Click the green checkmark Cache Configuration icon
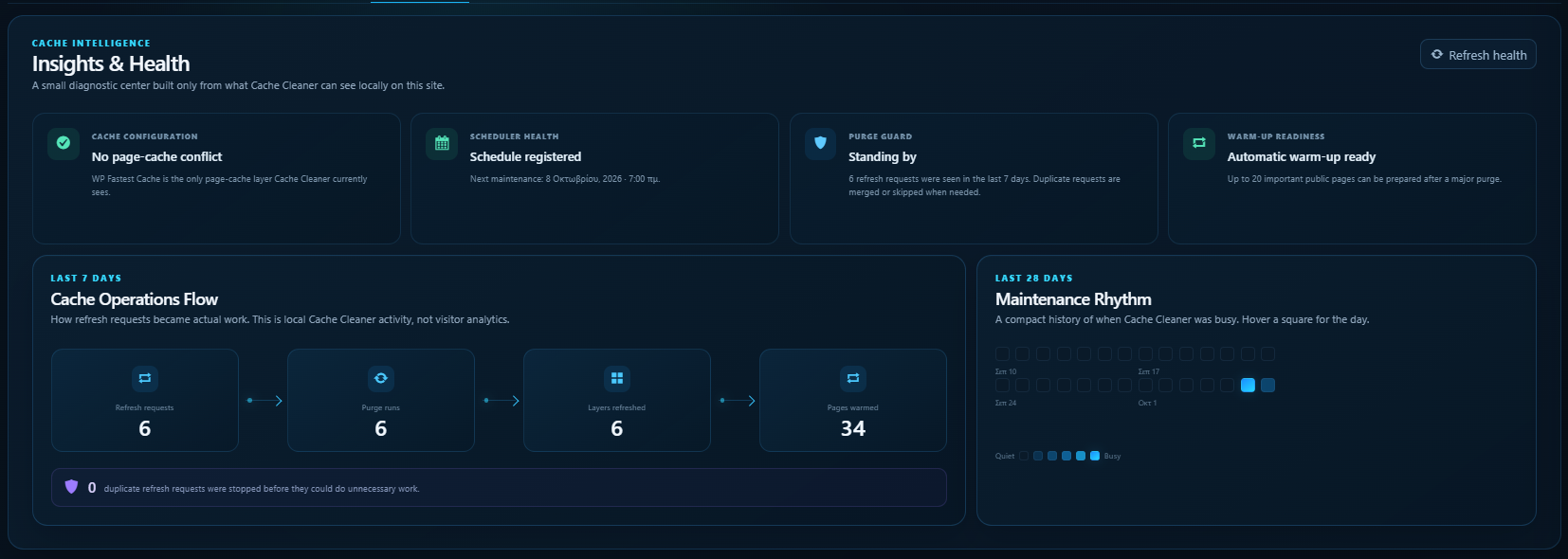This screenshot has height=559, width=1568. tap(64, 143)
